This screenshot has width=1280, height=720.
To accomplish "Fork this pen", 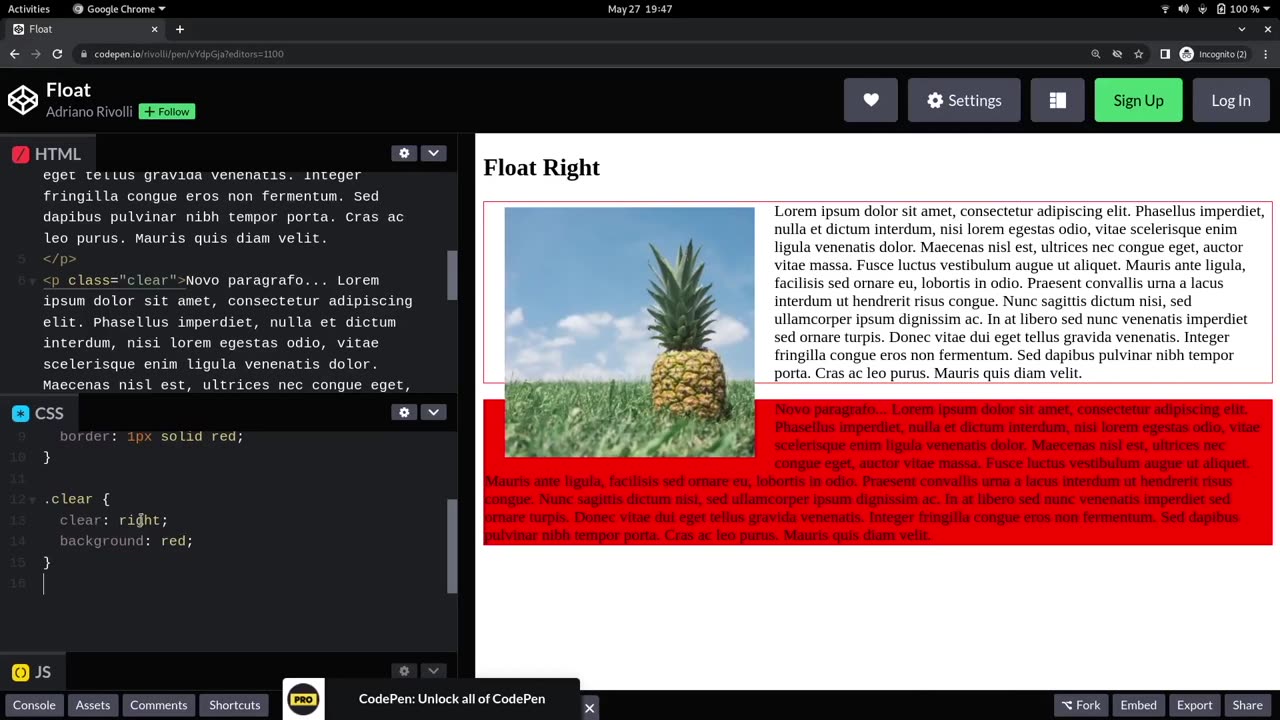I will click(x=1081, y=705).
